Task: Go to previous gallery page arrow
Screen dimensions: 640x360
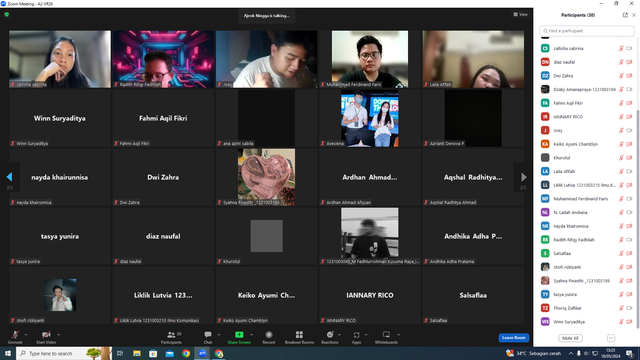Action: pos(9,177)
